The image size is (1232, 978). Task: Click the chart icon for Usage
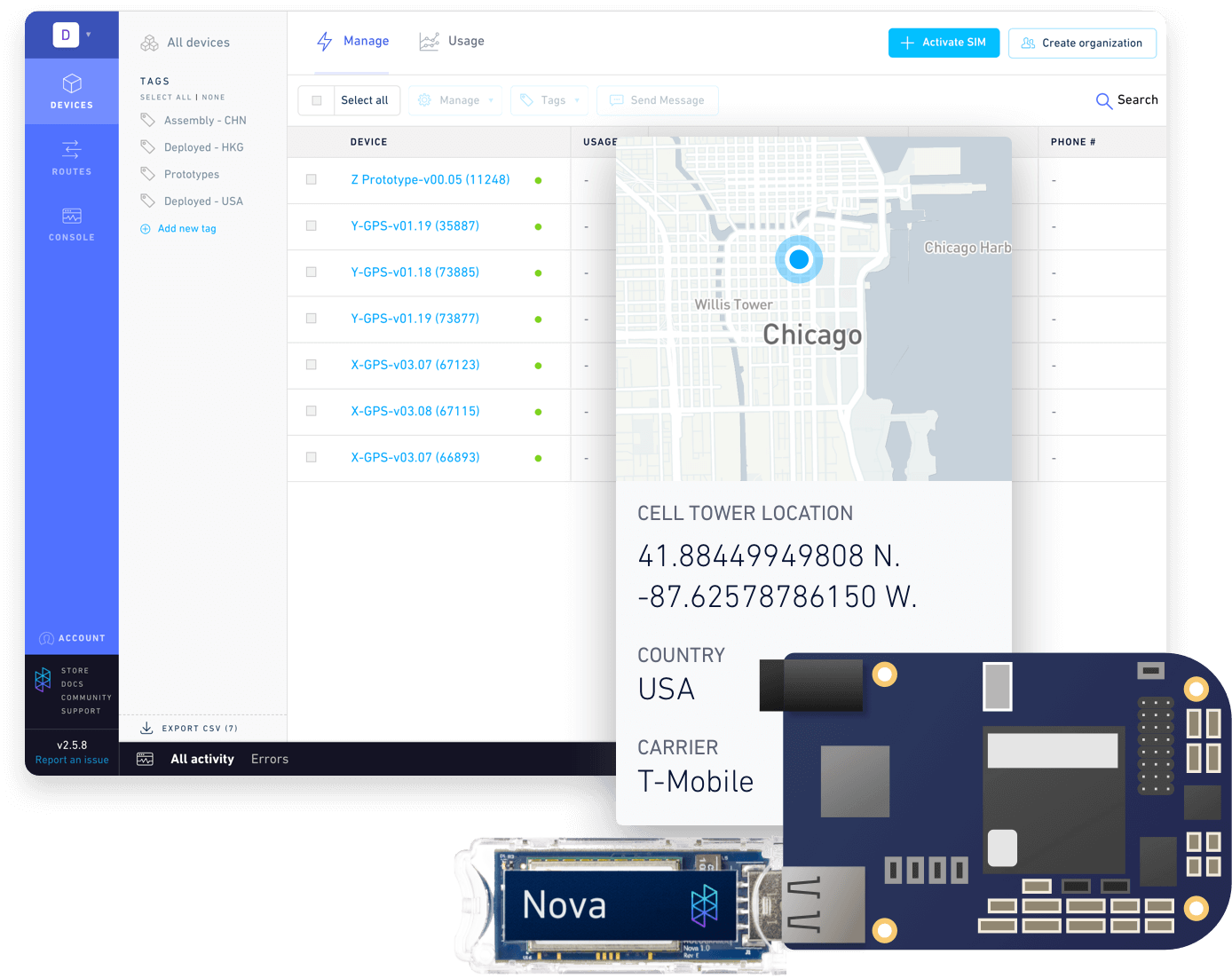tap(429, 41)
